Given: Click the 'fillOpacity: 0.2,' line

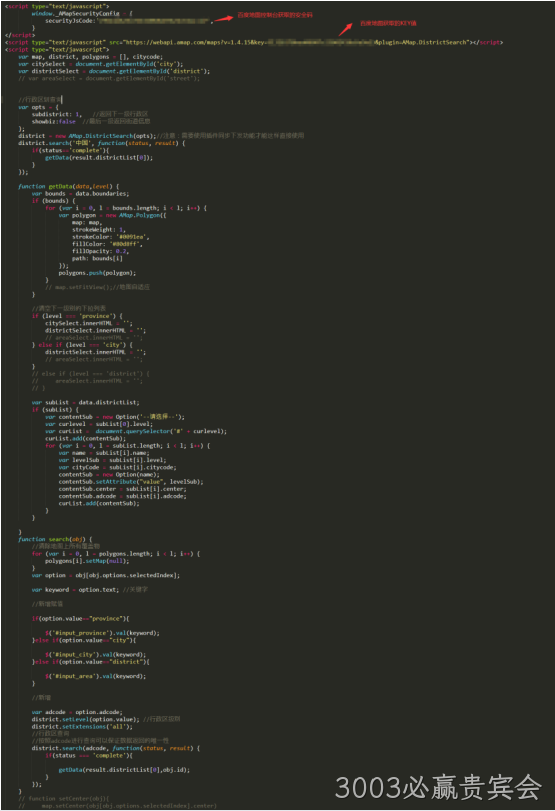Looking at the screenshot, I should tap(100, 251).
